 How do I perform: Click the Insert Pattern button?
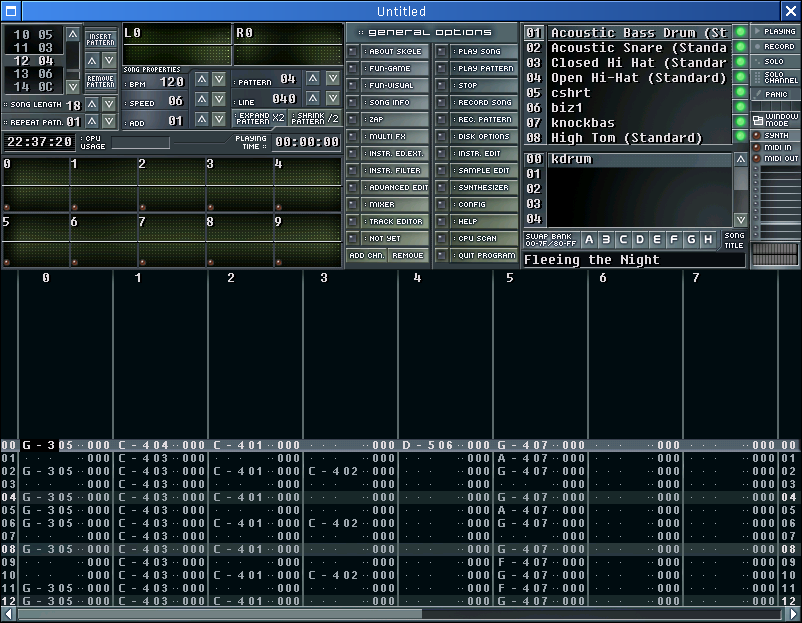click(100, 39)
